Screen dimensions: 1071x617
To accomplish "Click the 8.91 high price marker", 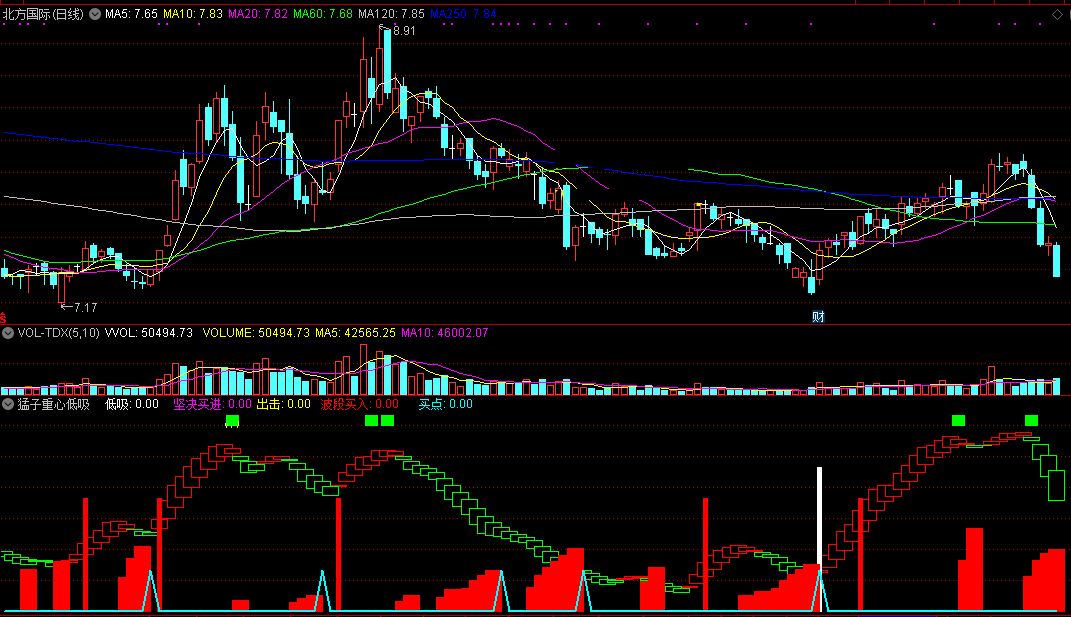I will tap(404, 31).
